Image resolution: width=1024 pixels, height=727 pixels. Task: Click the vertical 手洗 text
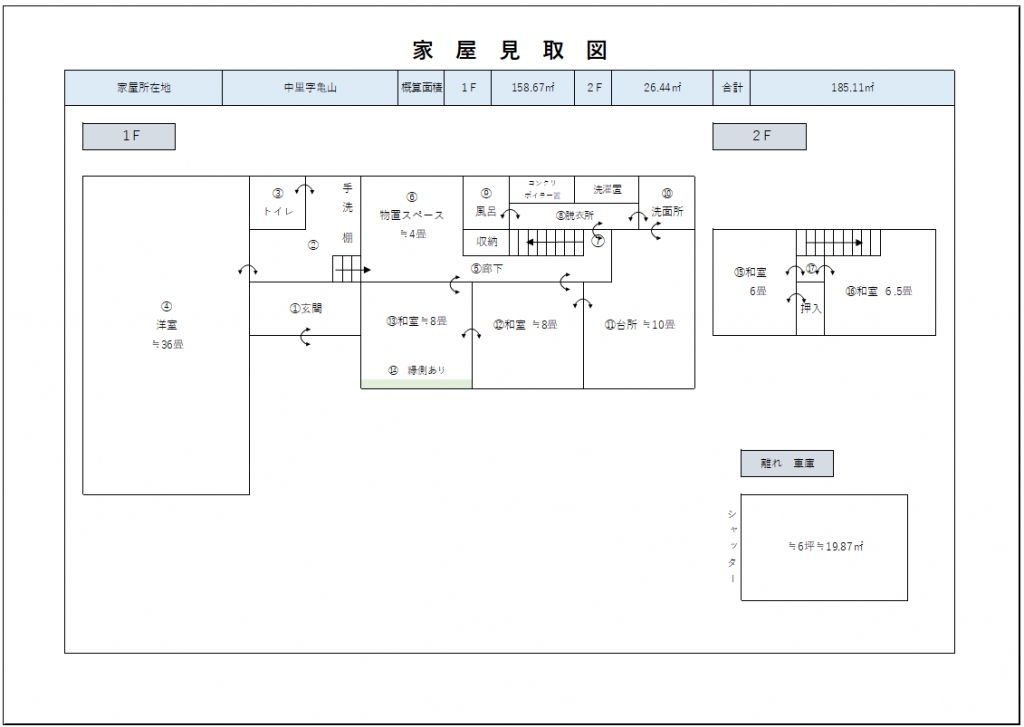347,198
